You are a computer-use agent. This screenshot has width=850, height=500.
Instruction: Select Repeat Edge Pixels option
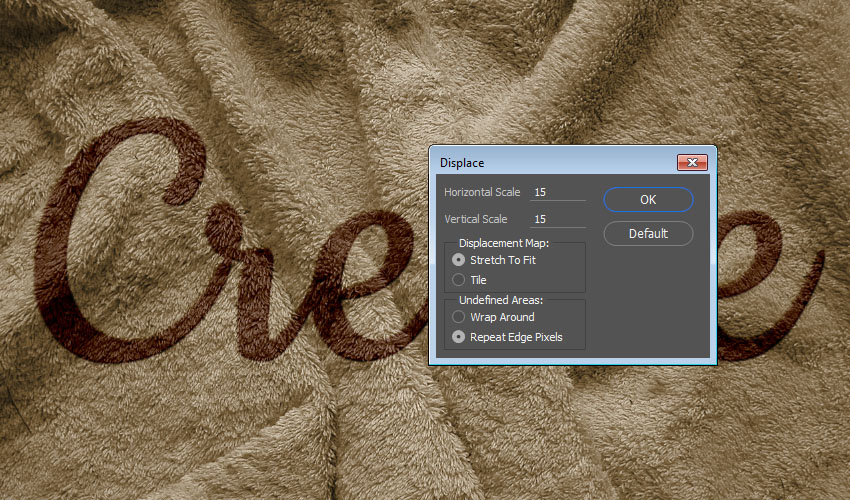[459, 337]
